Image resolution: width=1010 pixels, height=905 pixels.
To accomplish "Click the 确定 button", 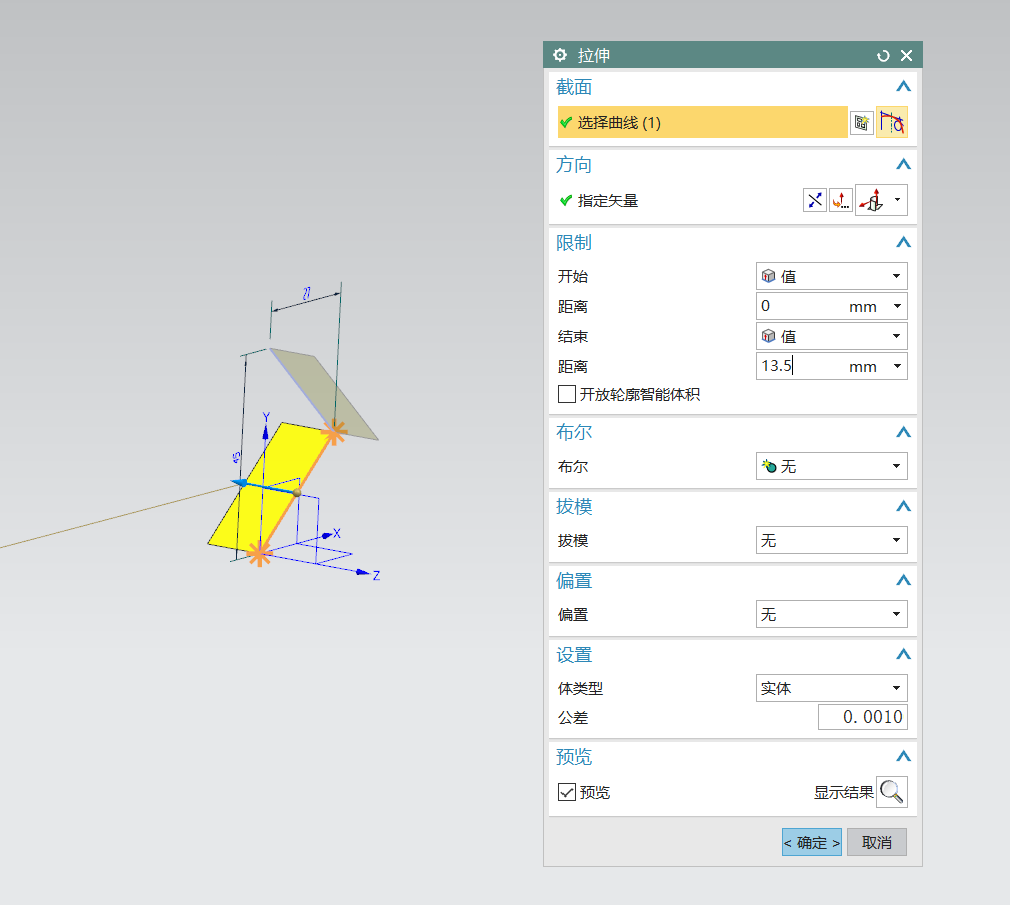I will click(812, 842).
